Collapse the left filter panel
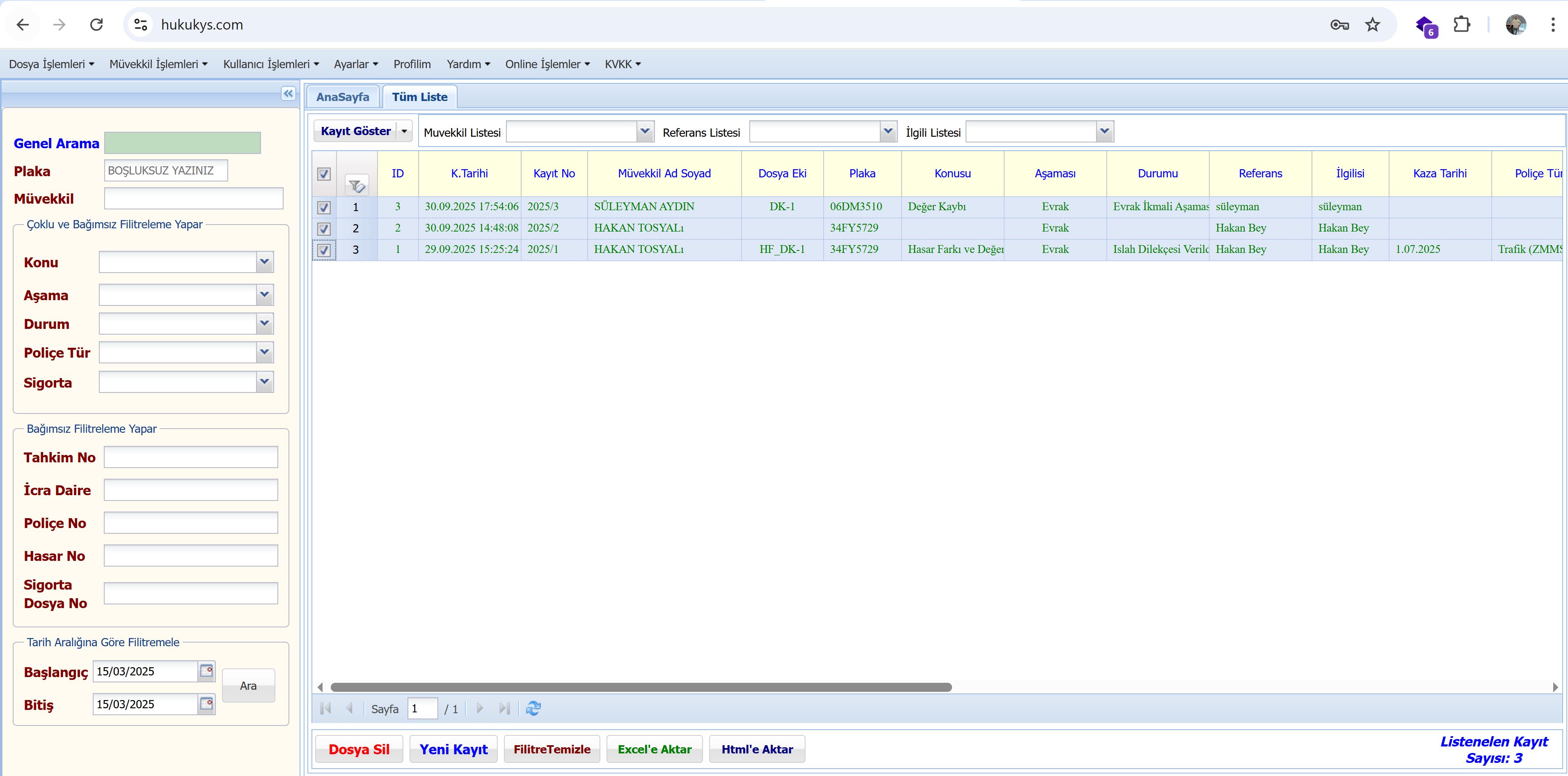The height and width of the screenshot is (776, 1568). click(288, 93)
